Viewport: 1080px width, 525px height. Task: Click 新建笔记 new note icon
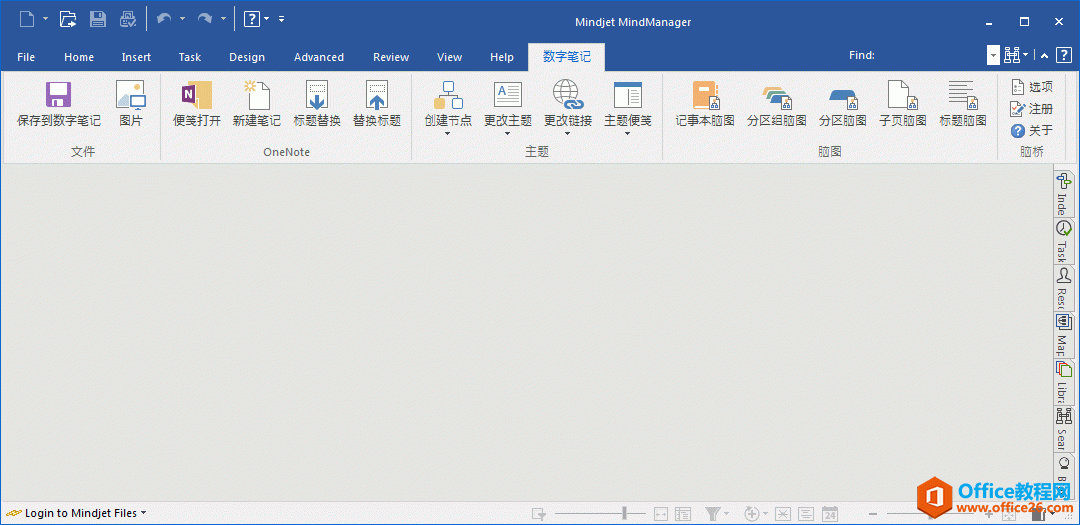point(257,94)
